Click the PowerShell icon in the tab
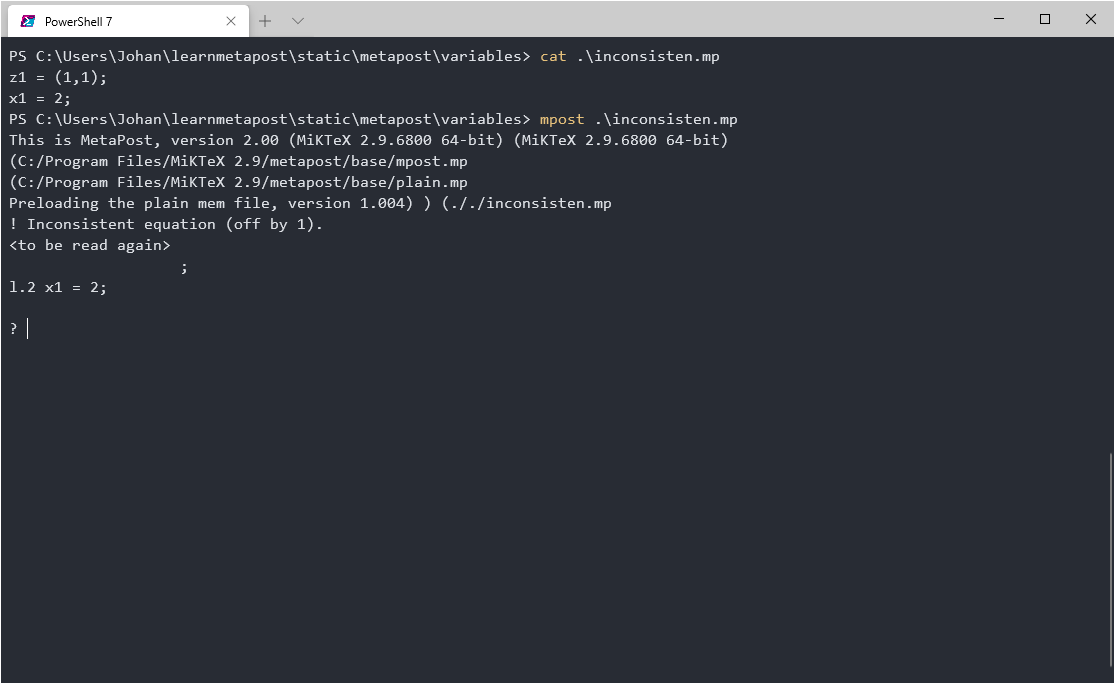This screenshot has width=1115, height=684. [28, 21]
